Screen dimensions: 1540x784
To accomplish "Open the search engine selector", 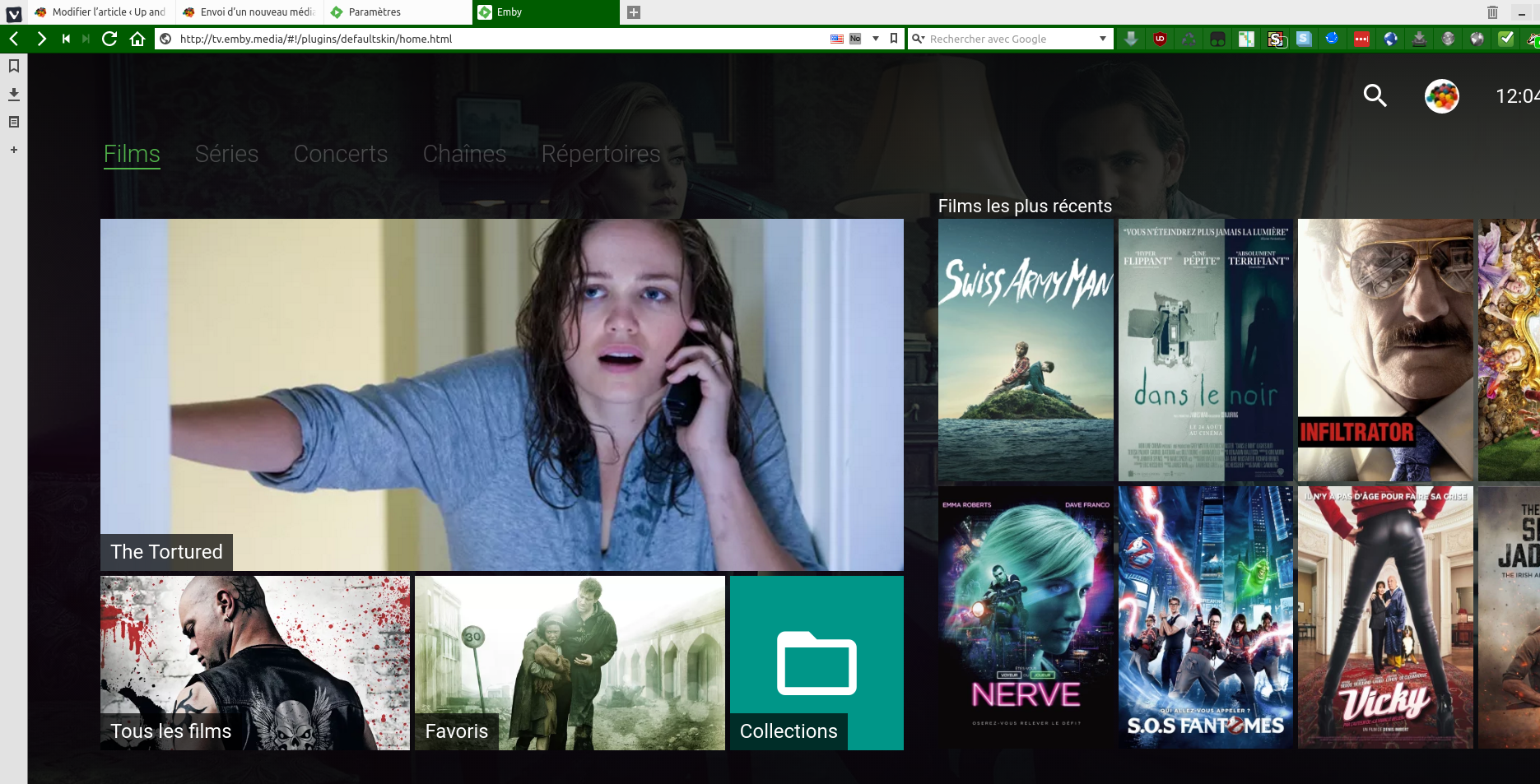I will click(x=919, y=39).
